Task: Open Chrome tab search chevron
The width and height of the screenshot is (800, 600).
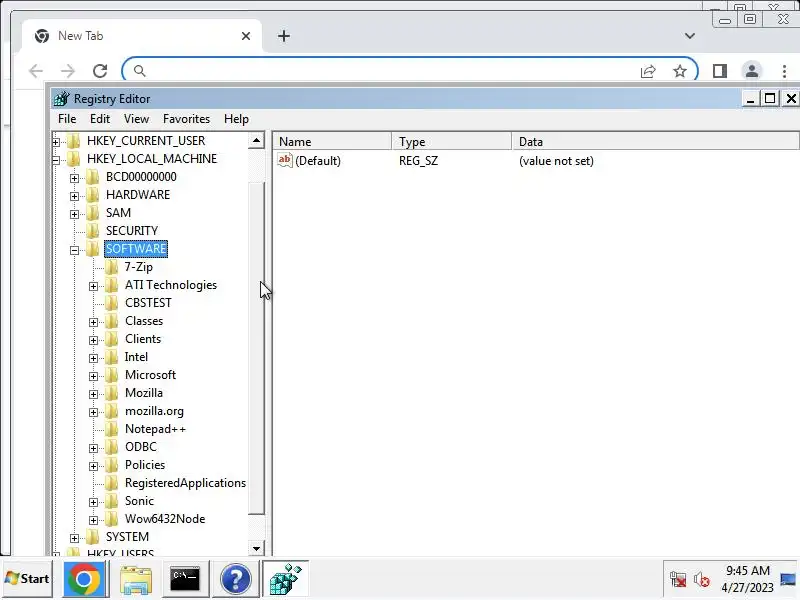Action: point(690,36)
